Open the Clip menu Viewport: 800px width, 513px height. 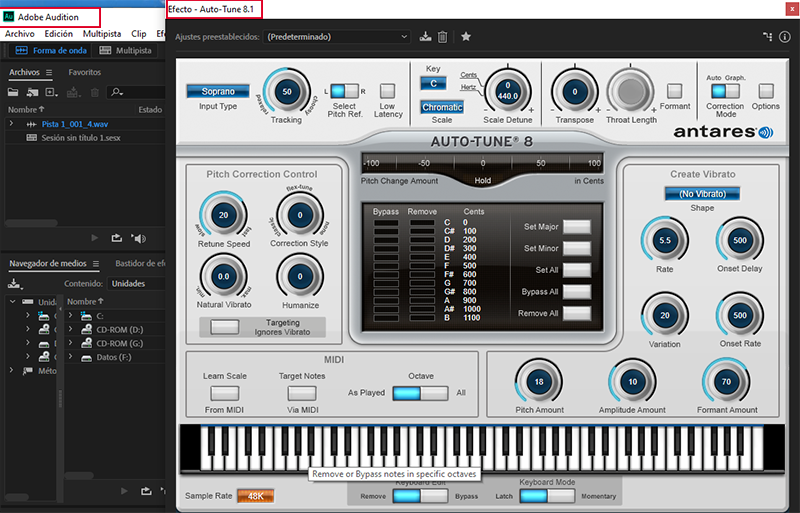139,34
